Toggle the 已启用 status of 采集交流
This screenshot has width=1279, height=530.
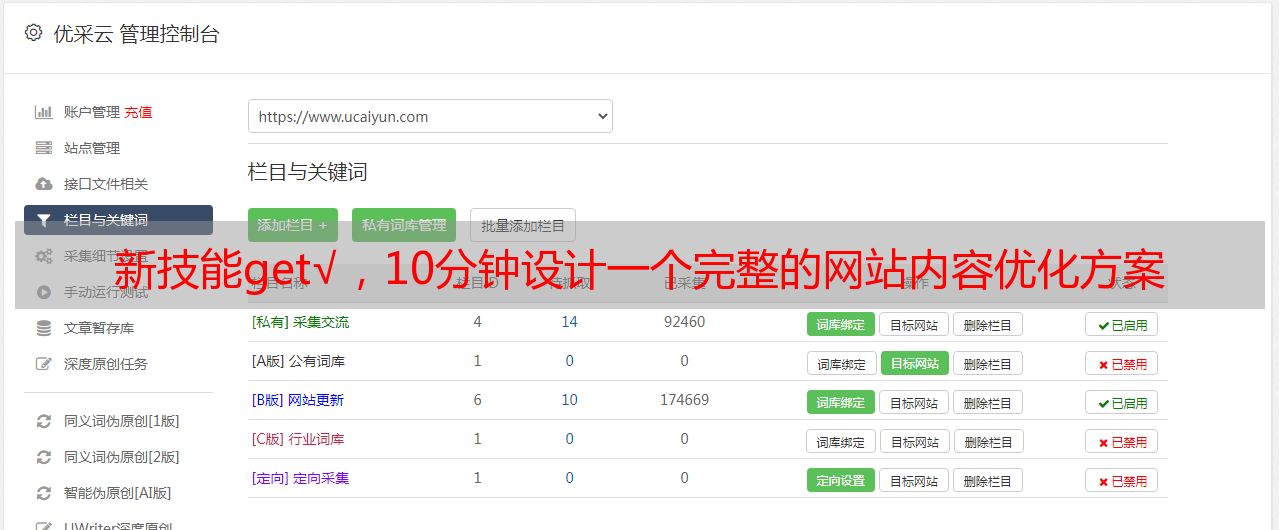[1121, 324]
